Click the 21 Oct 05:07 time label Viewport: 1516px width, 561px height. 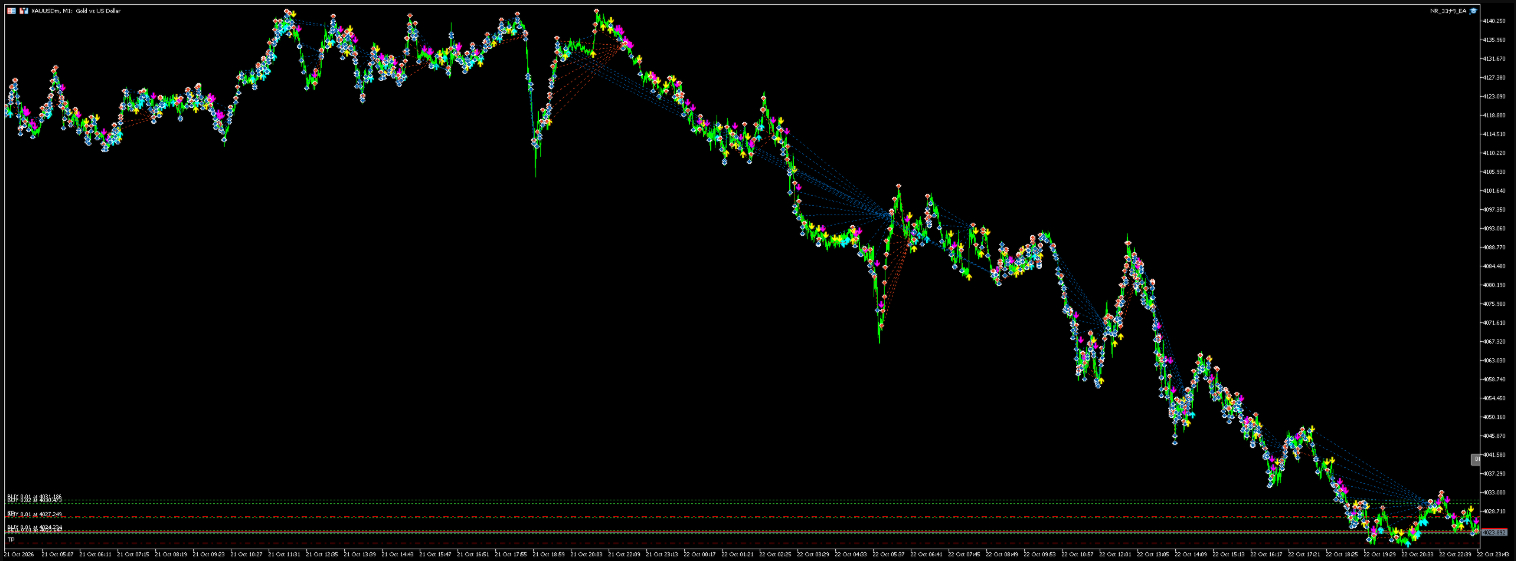coord(57,554)
